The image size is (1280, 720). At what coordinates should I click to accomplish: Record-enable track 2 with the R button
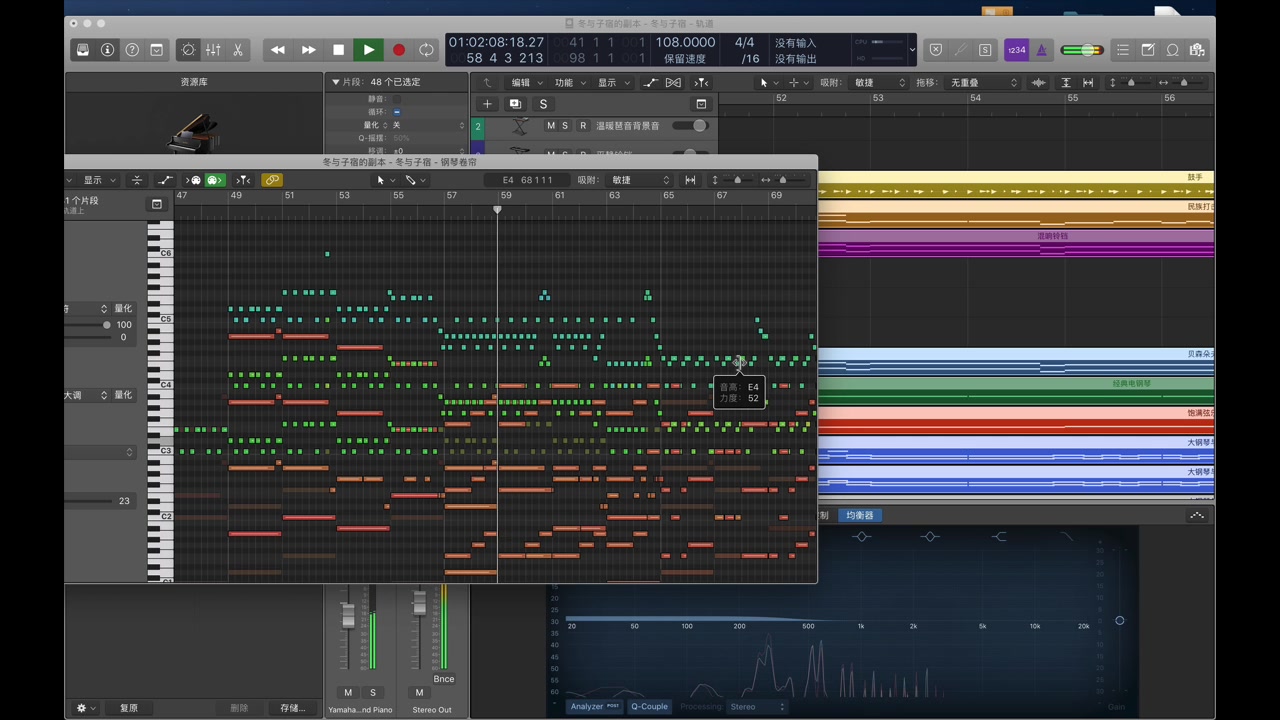(583, 126)
